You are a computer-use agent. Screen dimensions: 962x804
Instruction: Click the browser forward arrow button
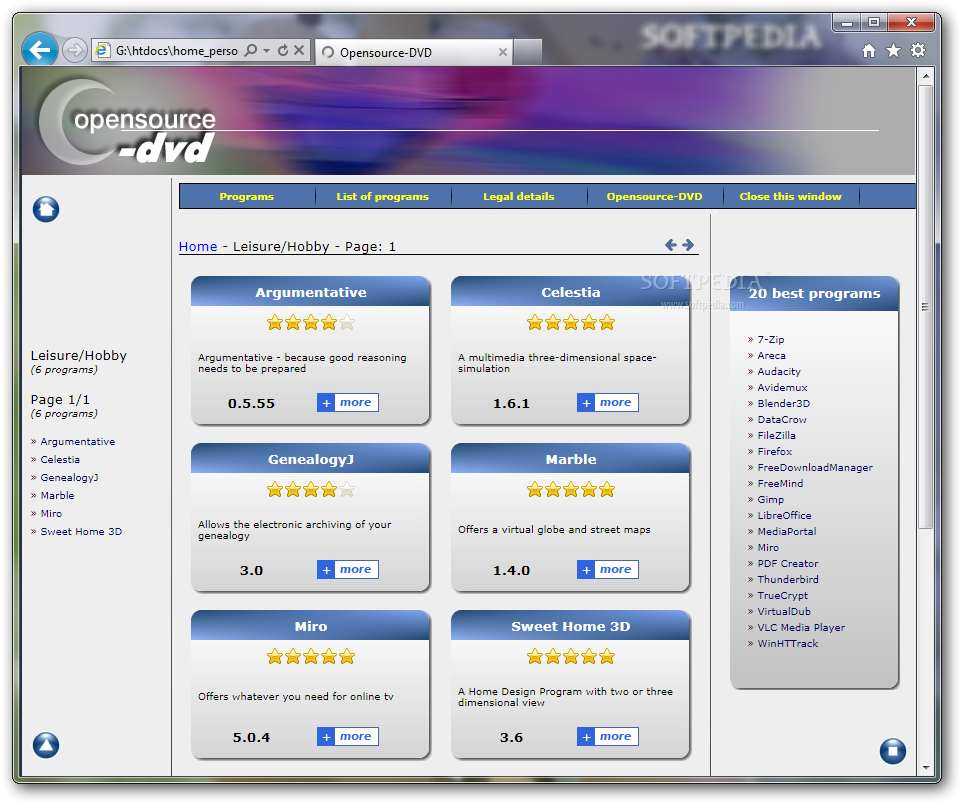[75, 50]
